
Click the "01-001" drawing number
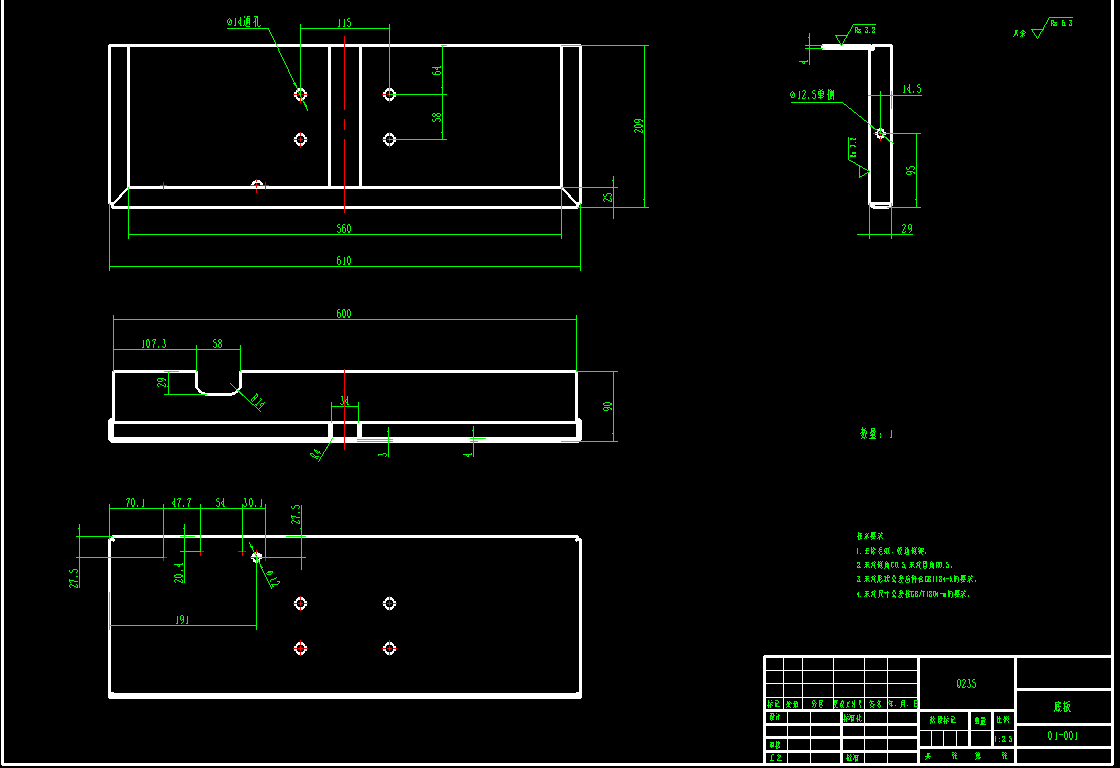click(1063, 736)
